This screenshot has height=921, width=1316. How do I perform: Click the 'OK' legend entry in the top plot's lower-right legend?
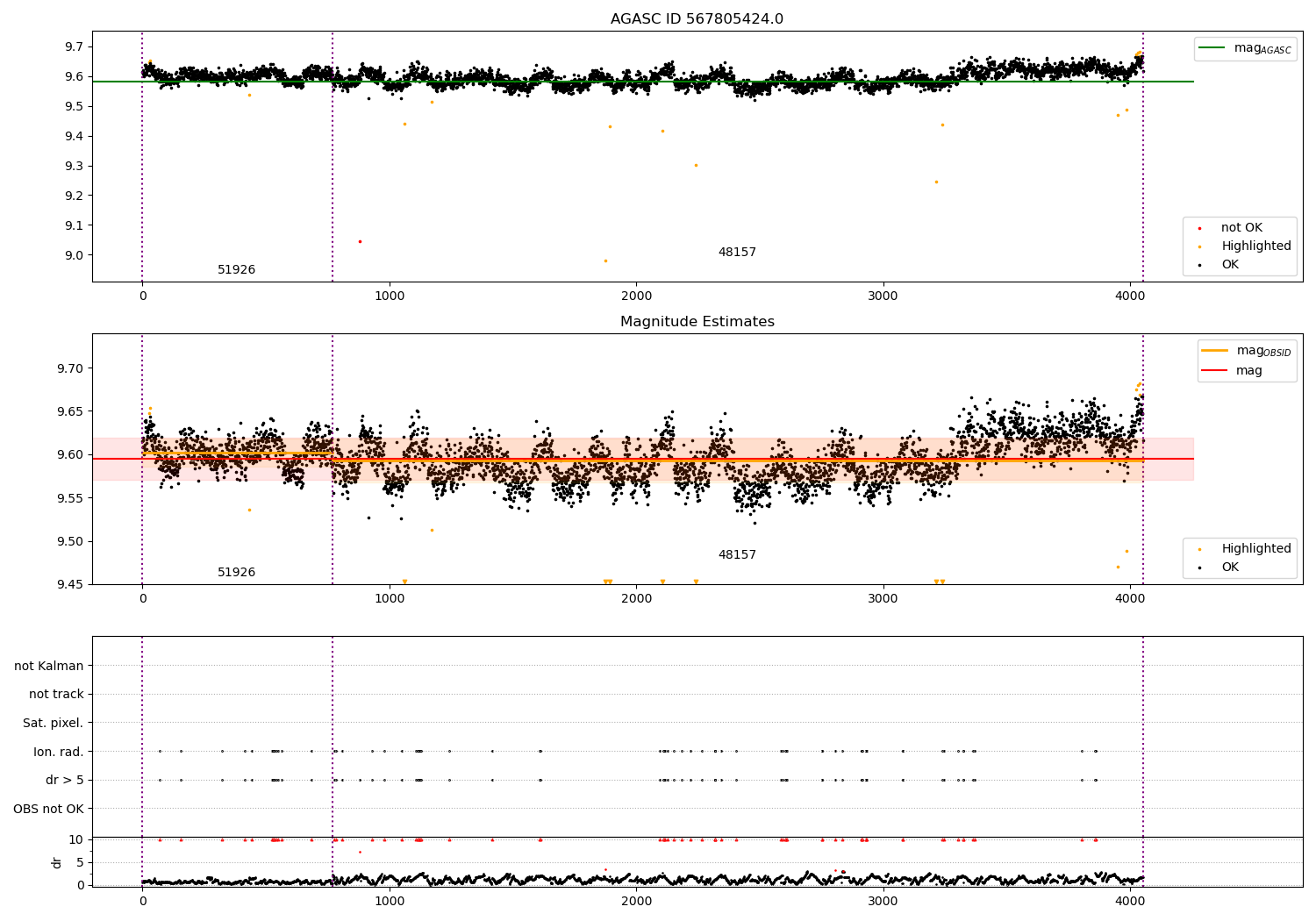[1230, 265]
